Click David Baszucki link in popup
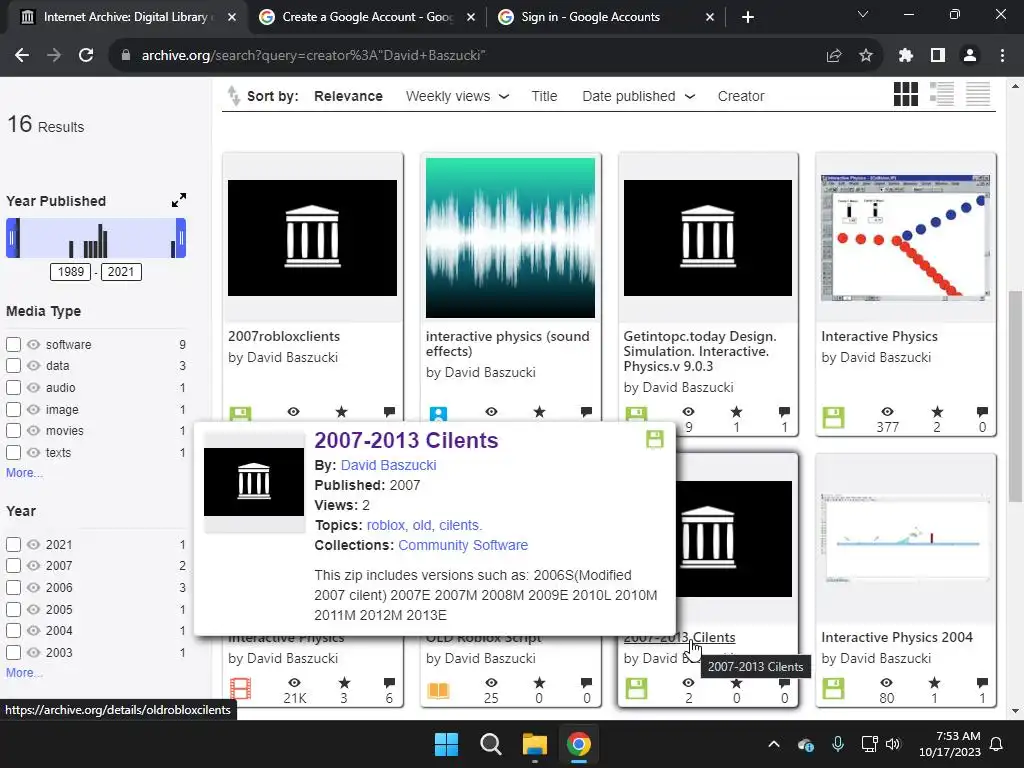Screen dimensions: 1024x768 coord(389,465)
